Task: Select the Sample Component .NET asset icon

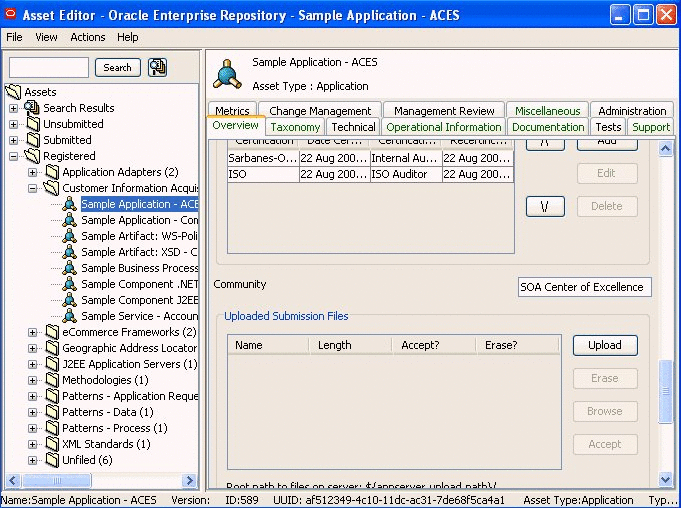Action: pos(69,284)
